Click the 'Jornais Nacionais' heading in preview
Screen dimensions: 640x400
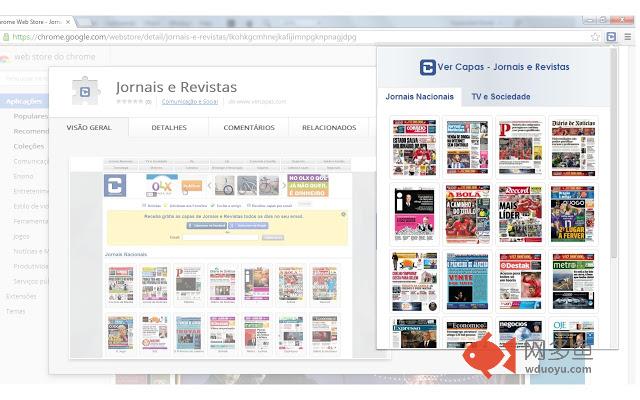pos(126,254)
